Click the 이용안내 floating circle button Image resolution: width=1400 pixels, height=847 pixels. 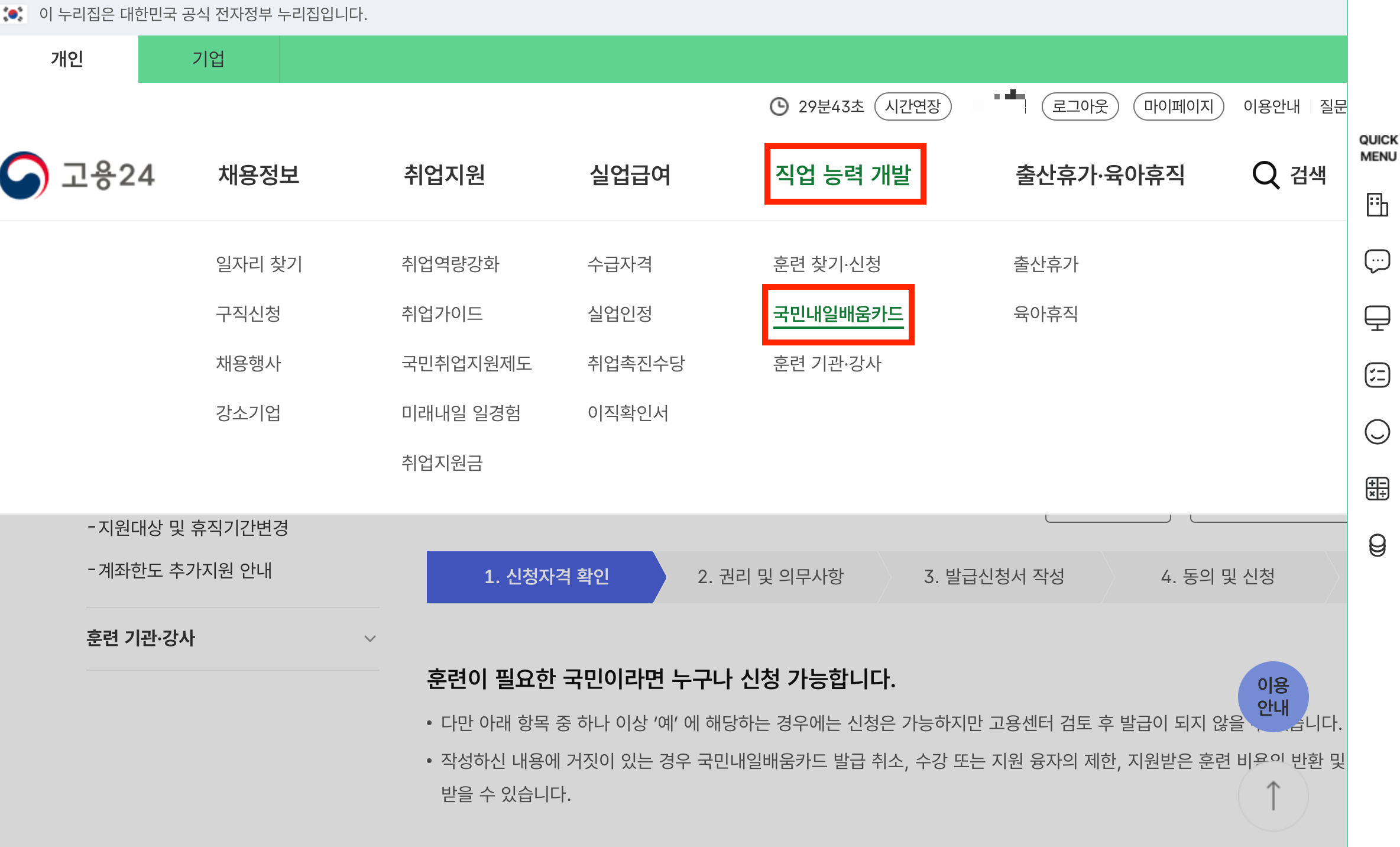(1273, 696)
